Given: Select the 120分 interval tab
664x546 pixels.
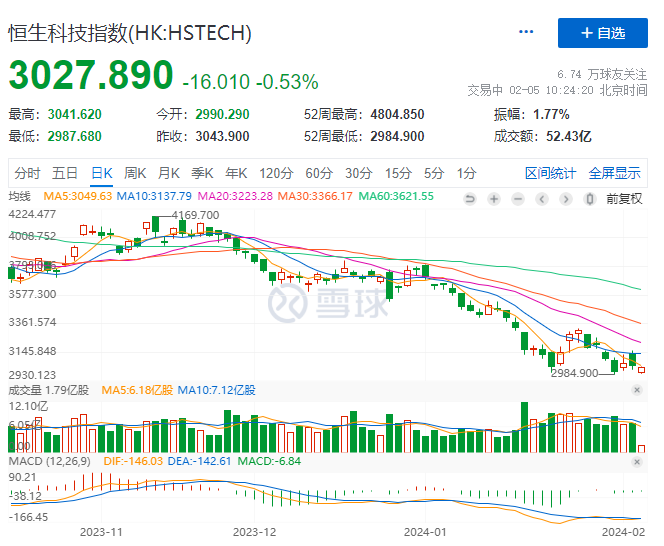Looking at the screenshot, I should (276, 173).
